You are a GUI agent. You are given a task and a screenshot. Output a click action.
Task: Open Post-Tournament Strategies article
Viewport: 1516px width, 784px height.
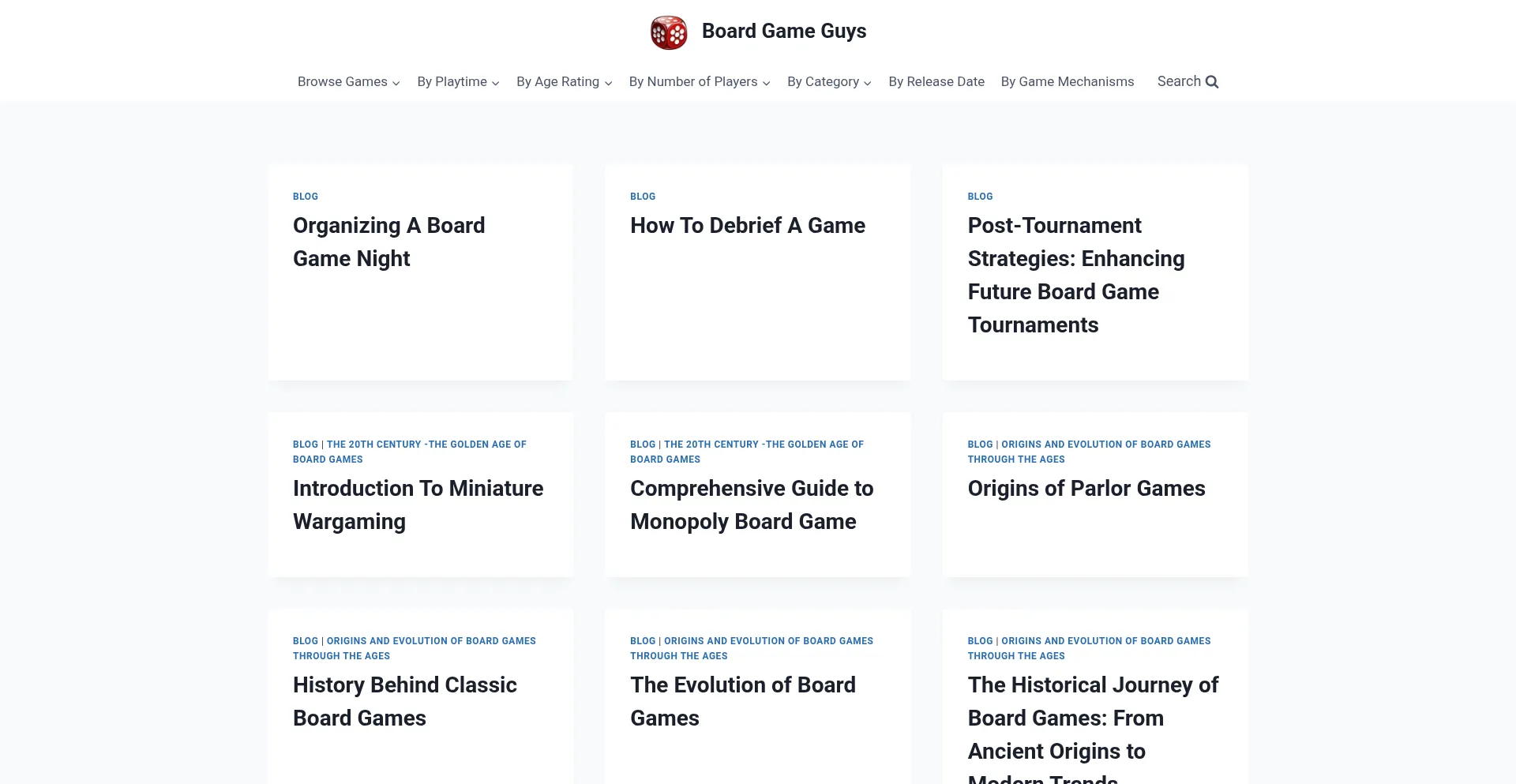1075,275
